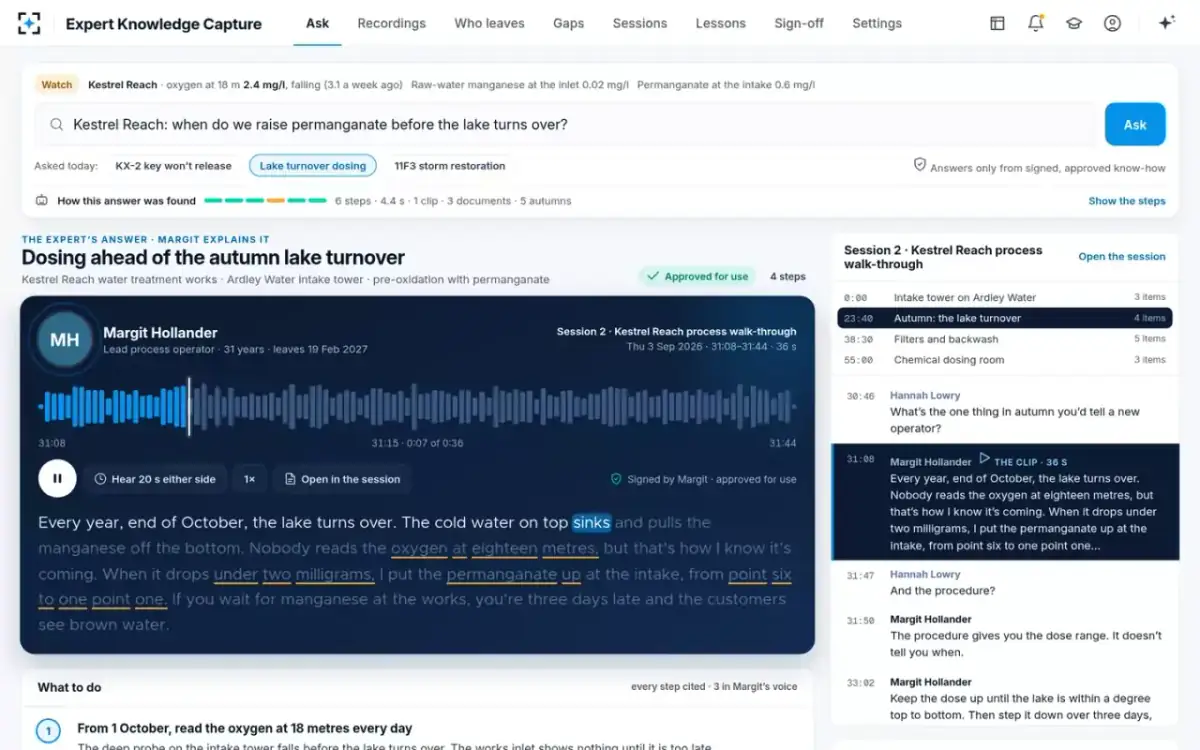Click the Watch badge
The image size is (1200, 750).
pyautogui.click(x=57, y=85)
